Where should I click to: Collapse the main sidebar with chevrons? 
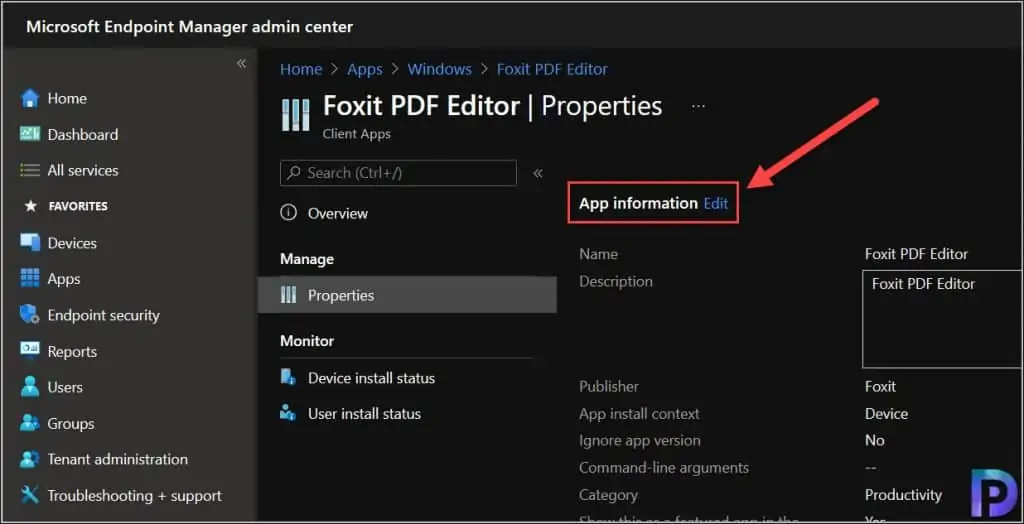(241, 63)
